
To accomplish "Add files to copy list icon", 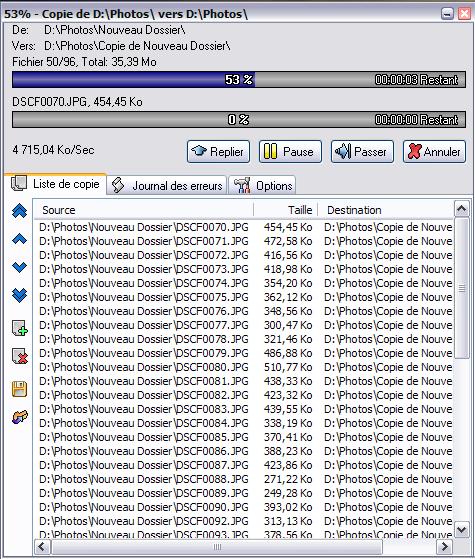I will (20, 328).
